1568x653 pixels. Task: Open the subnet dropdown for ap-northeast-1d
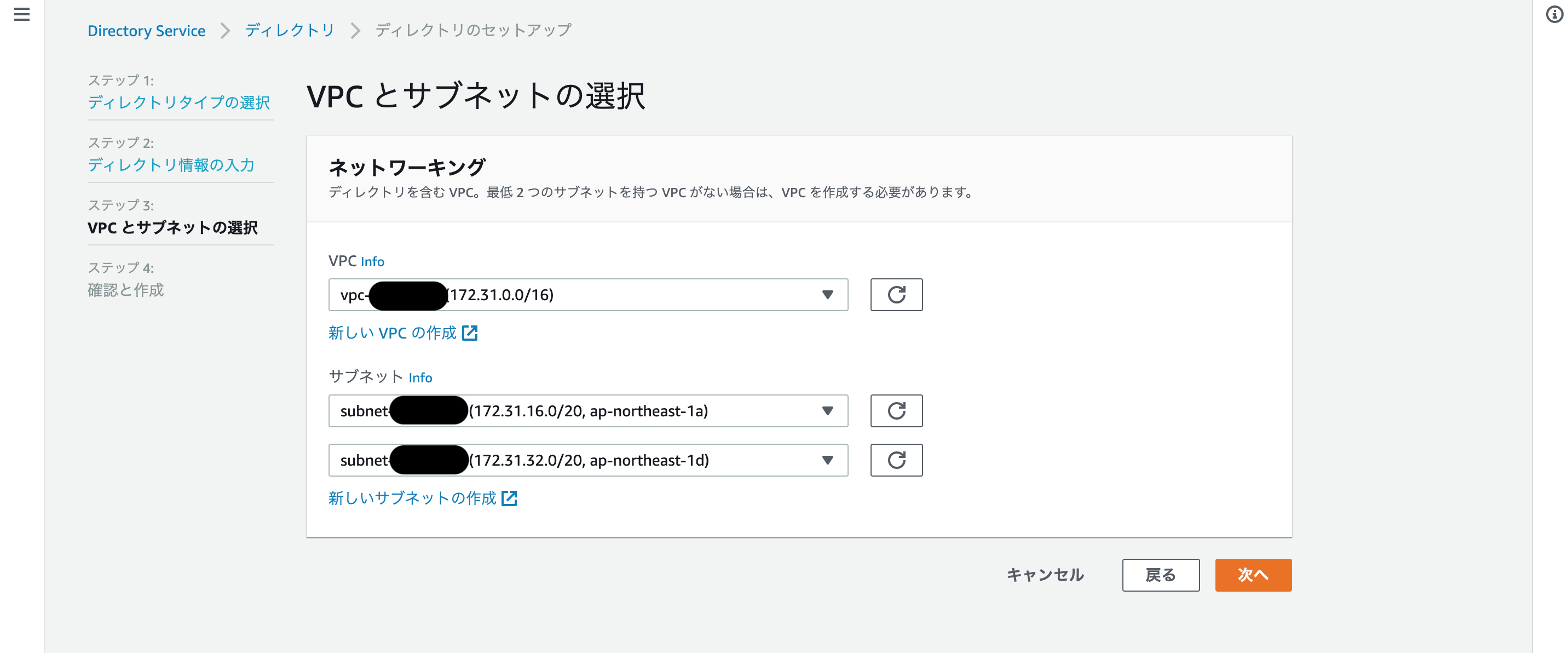(828, 460)
